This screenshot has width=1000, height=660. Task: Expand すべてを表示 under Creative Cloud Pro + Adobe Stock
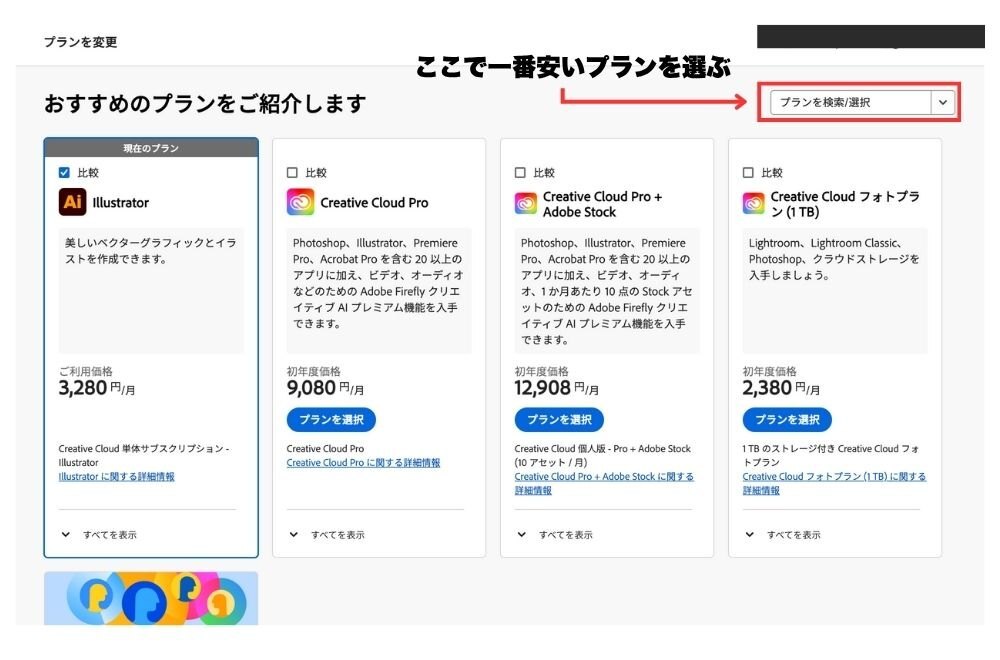[555, 534]
